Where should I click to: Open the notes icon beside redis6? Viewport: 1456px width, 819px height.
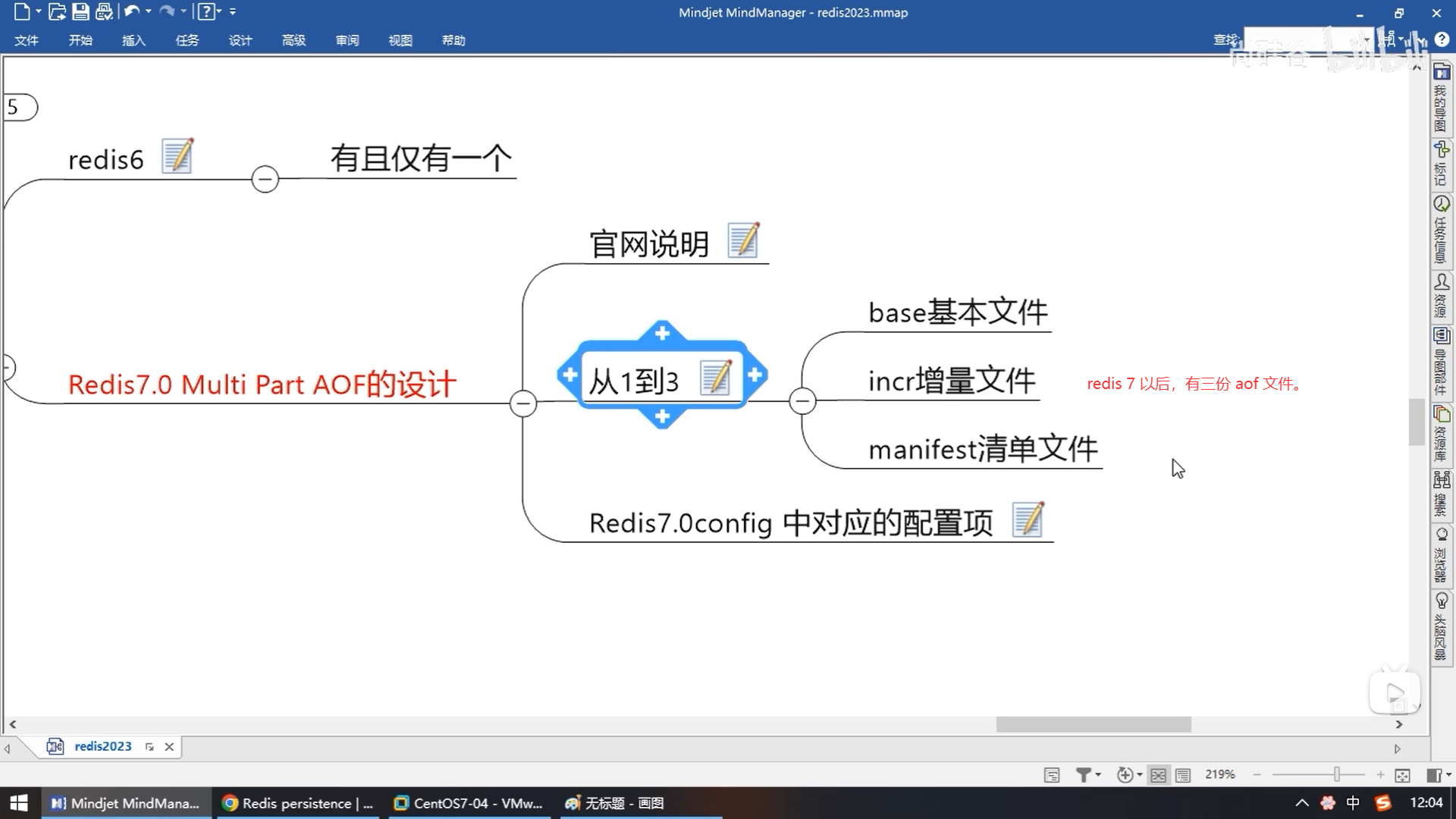click(x=177, y=155)
